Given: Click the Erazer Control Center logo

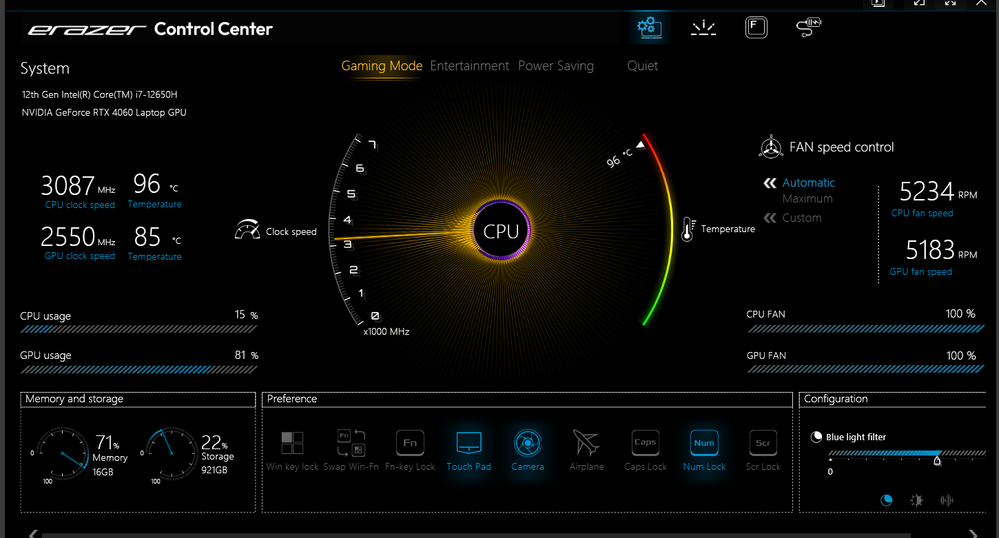Looking at the screenshot, I should pyautogui.click(x=150, y=29).
